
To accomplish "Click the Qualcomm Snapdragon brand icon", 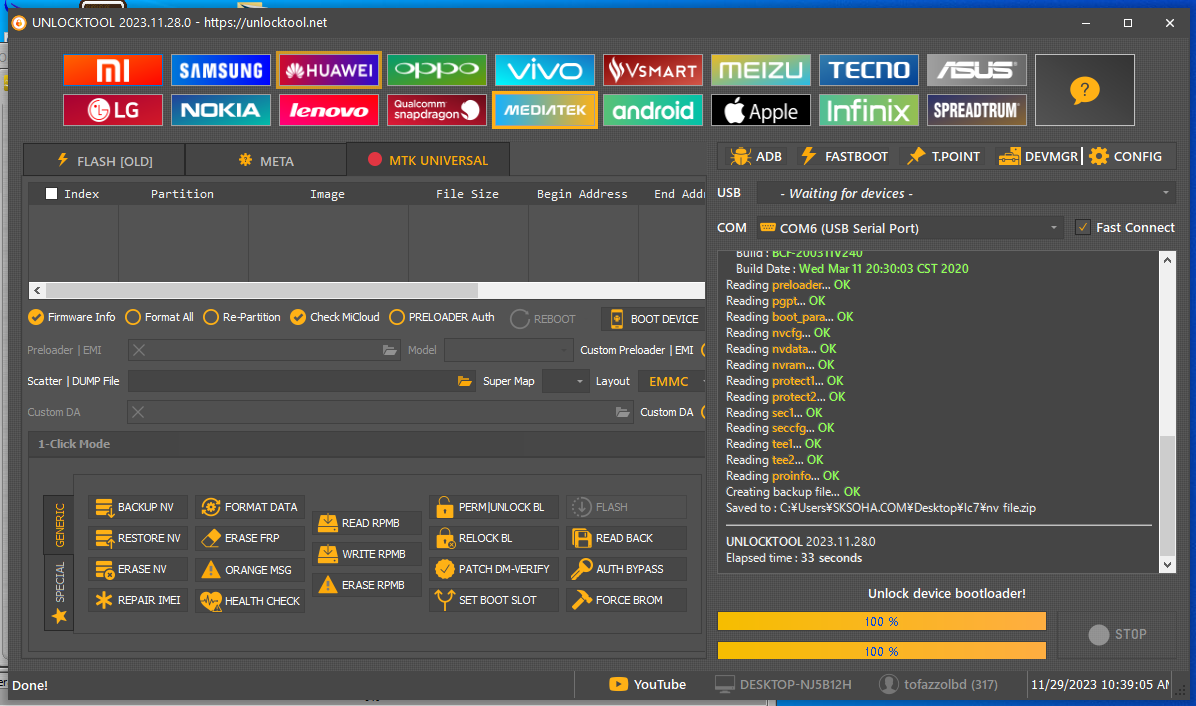I will click(x=437, y=110).
